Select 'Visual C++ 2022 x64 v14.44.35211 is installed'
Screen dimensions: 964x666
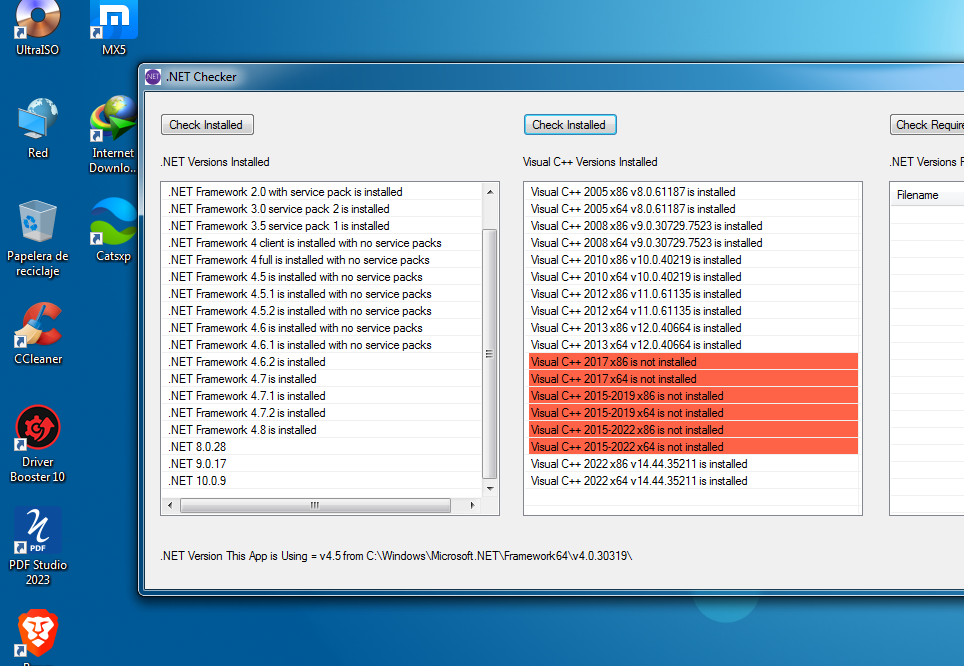pos(693,482)
